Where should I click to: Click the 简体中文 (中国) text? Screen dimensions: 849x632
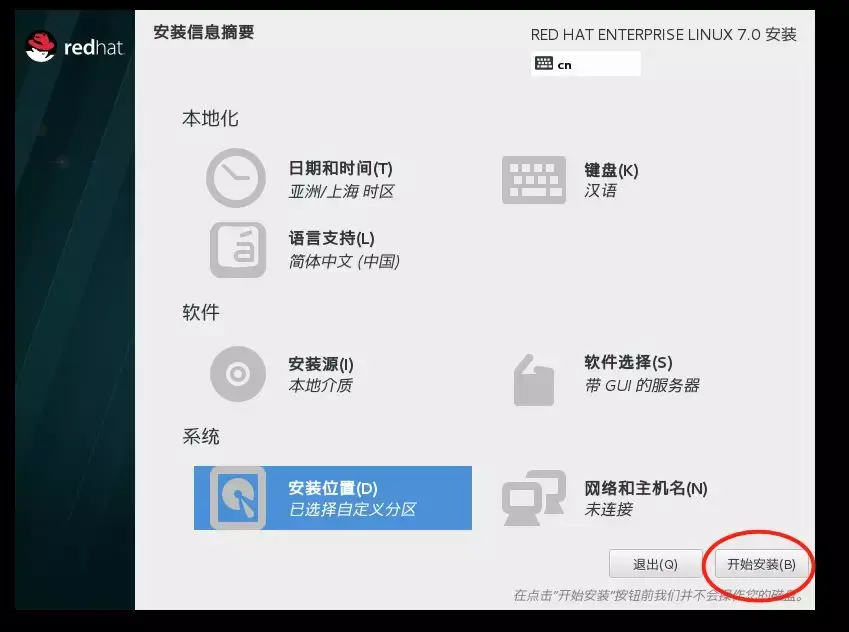(x=344, y=262)
